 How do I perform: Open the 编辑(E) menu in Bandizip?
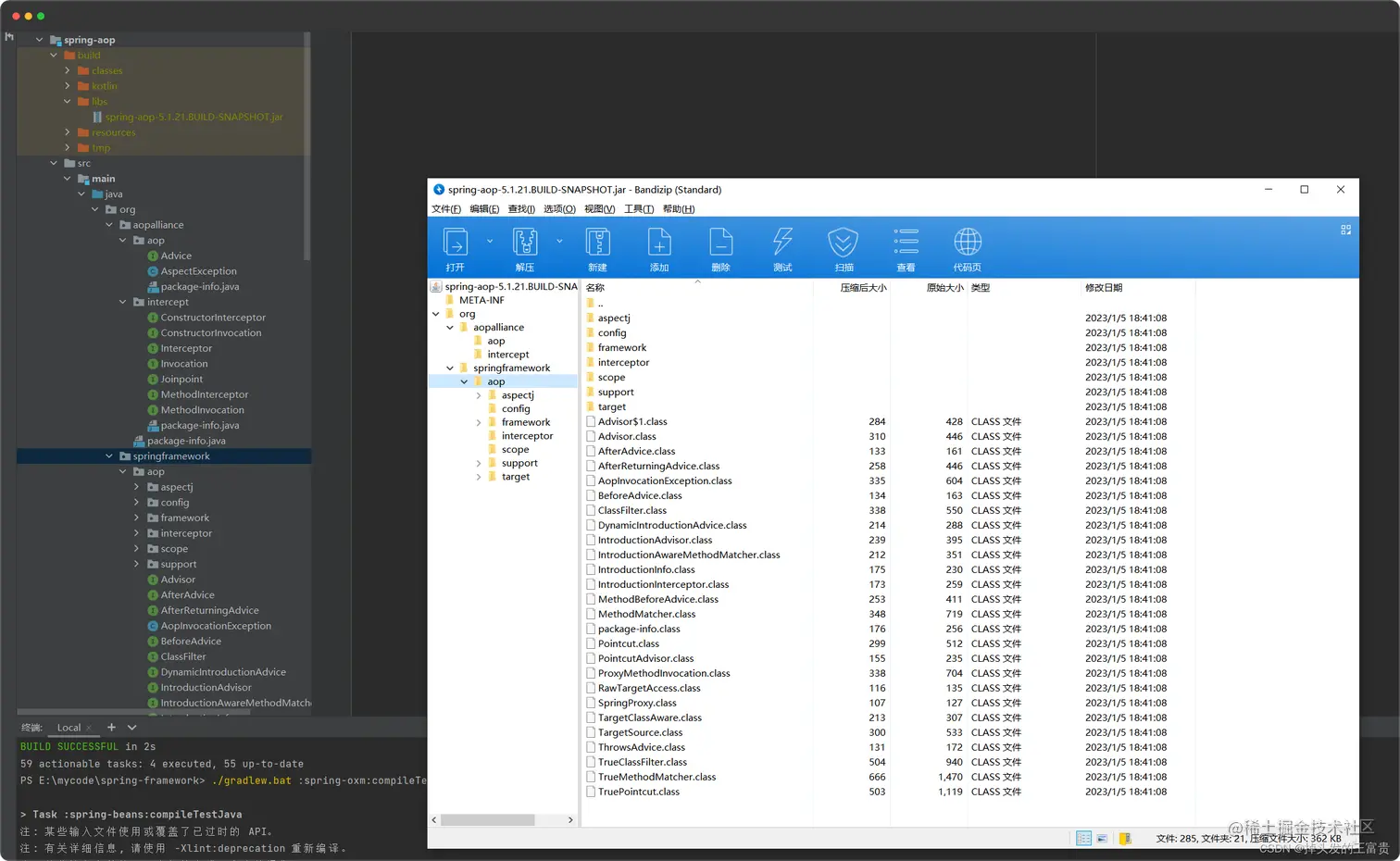coord(484,209)
